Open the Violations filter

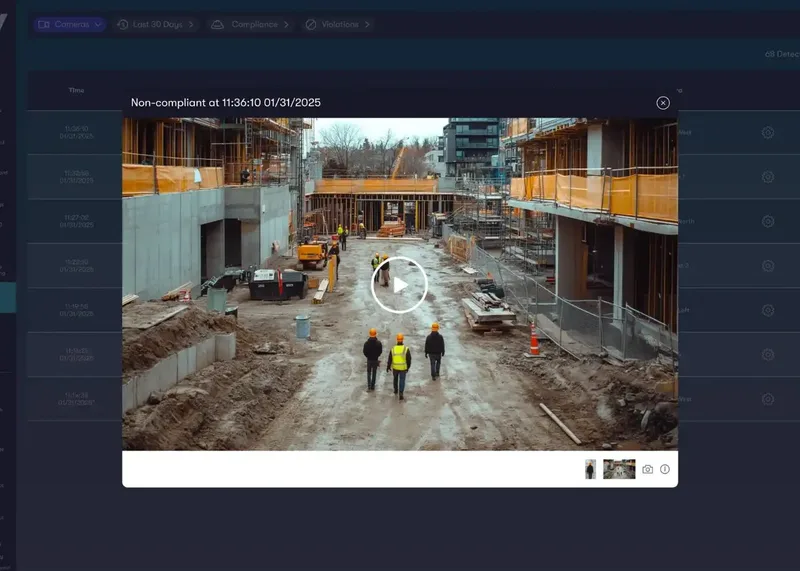pos(337,24)
